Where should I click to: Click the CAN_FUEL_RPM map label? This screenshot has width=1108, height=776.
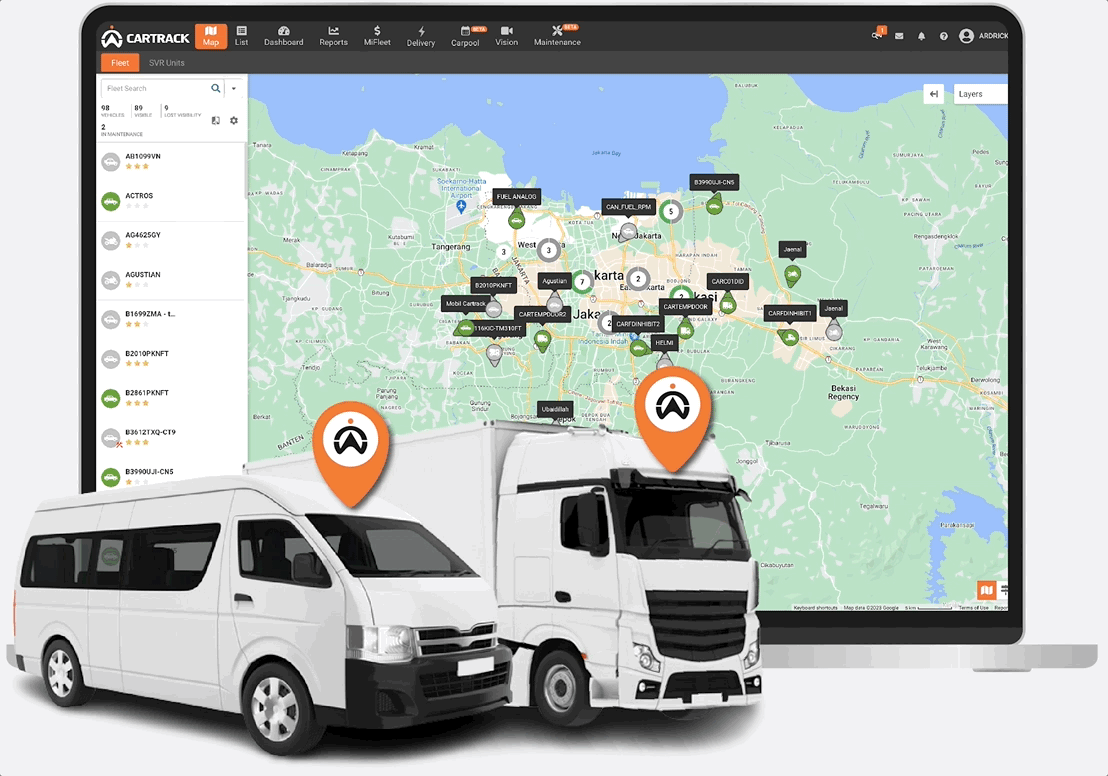pyautogui.click(x=628, y=207)
